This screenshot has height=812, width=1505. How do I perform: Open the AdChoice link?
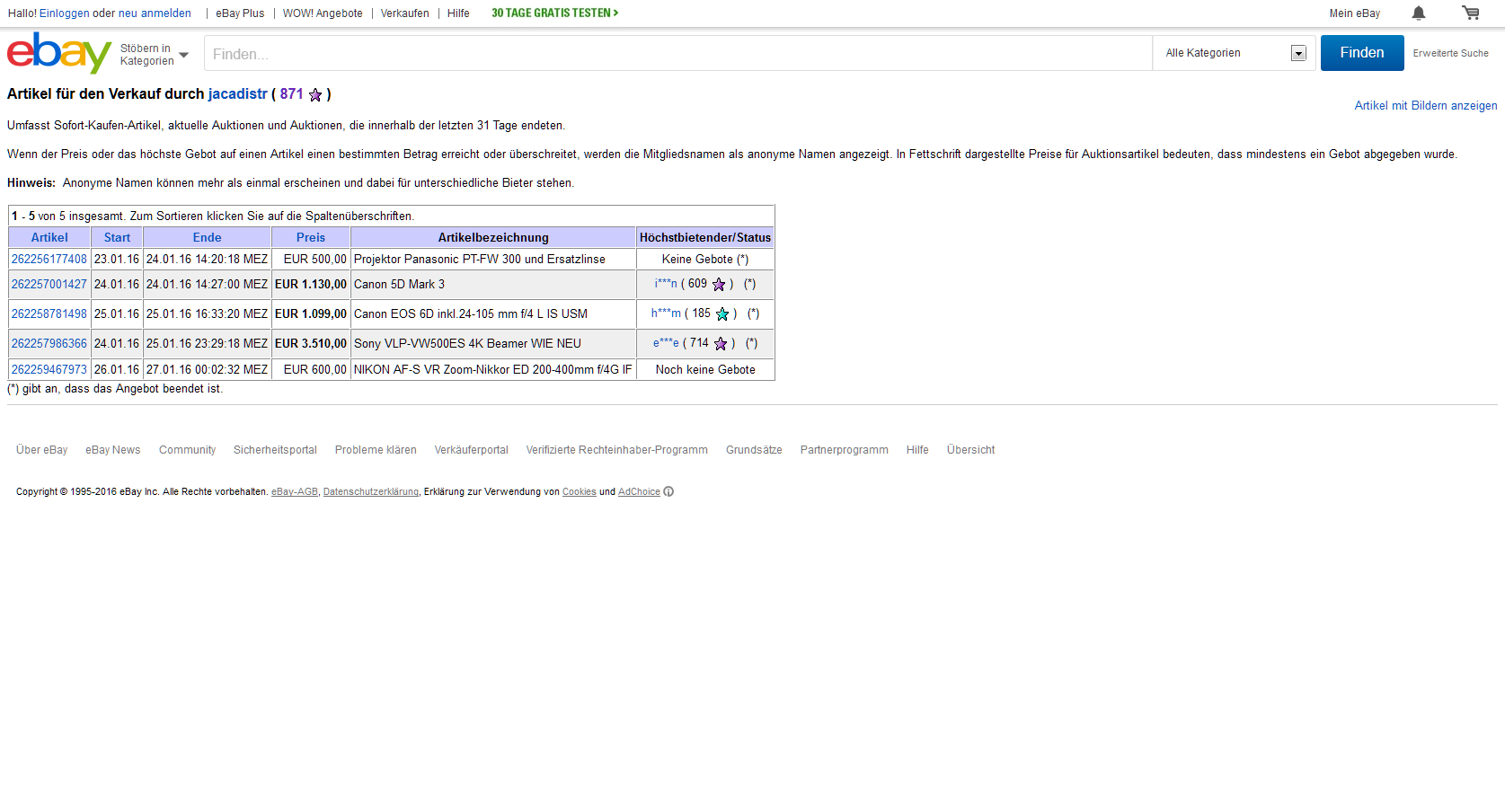pos(639,492)
